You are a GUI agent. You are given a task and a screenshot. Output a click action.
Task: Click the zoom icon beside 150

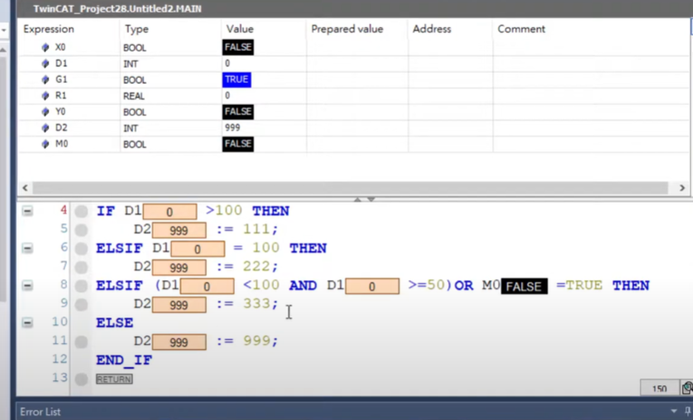(686, 388)
